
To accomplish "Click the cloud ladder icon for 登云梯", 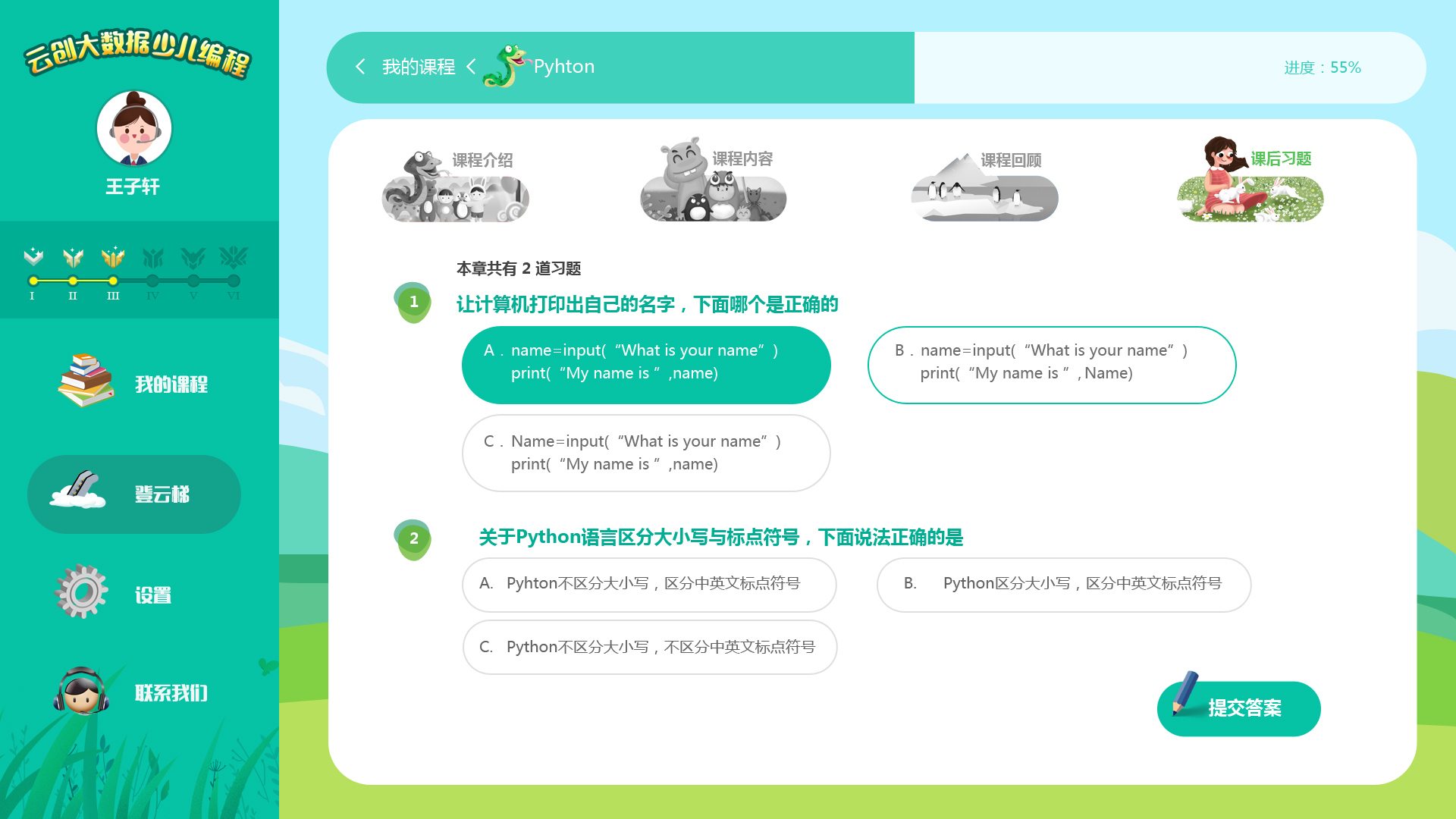I will pos(78,490).
